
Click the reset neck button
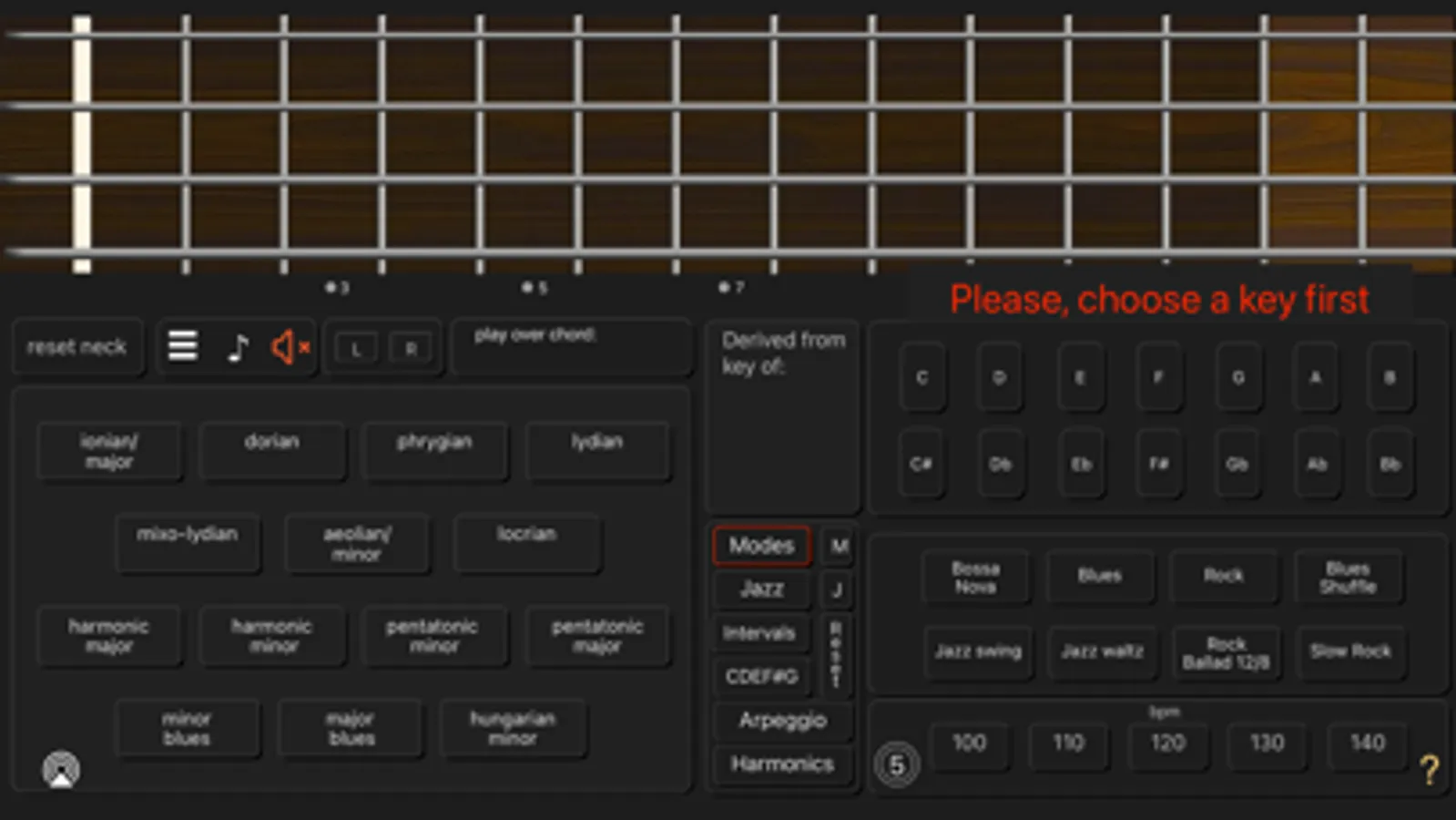pos(77,347)
